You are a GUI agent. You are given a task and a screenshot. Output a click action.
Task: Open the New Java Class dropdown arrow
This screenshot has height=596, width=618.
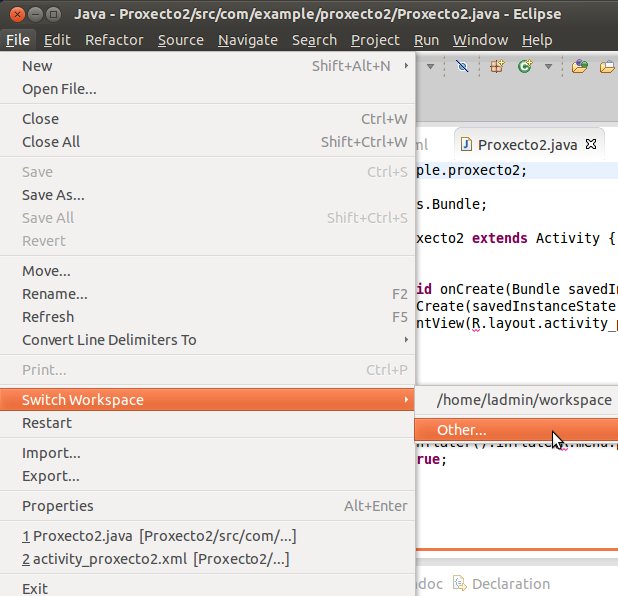click(x=548, y=66)
